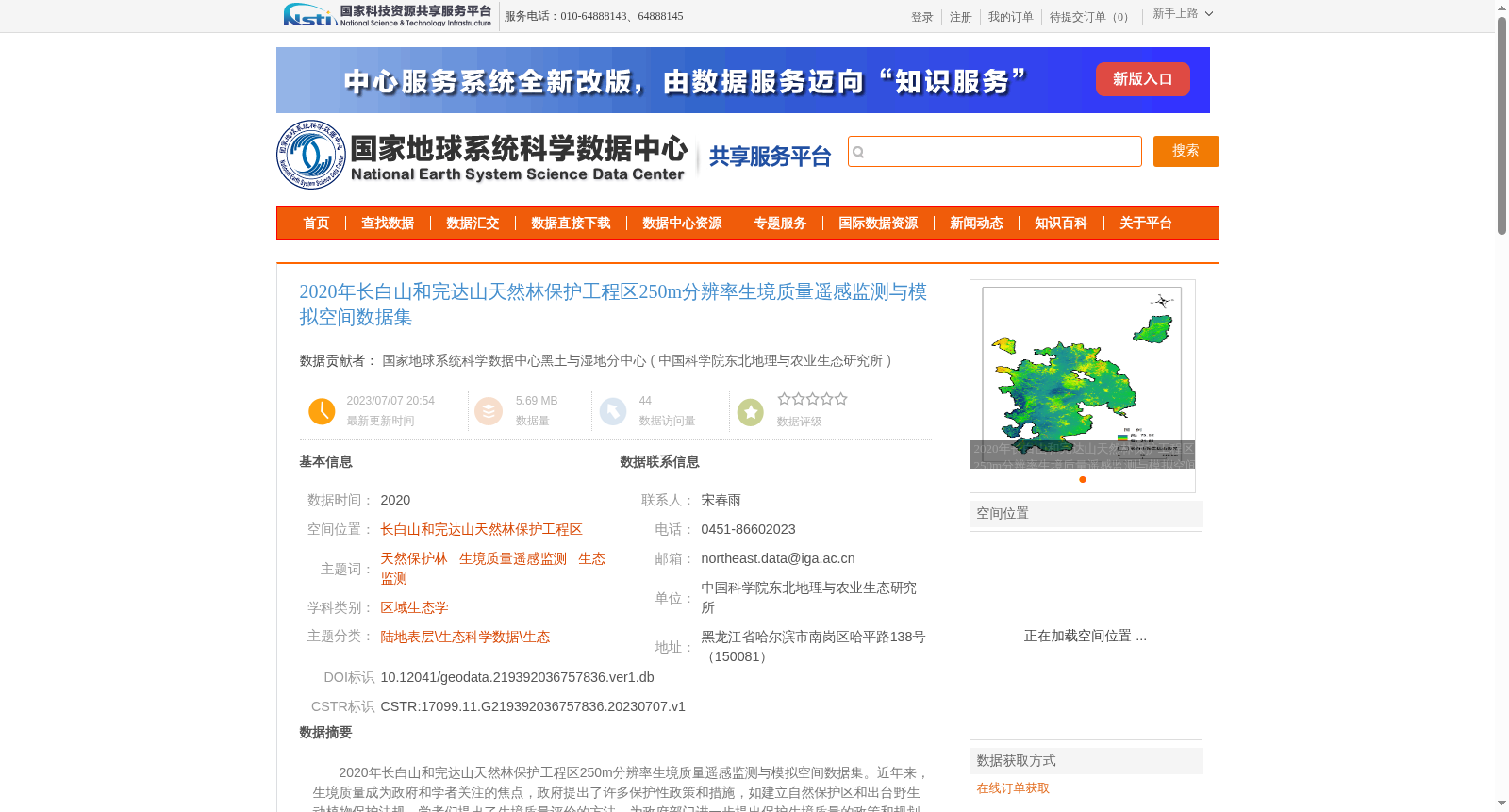Screen dimensions: 1509x812
Task: Focus the dataset search input field
Action: tap(995, 151)
